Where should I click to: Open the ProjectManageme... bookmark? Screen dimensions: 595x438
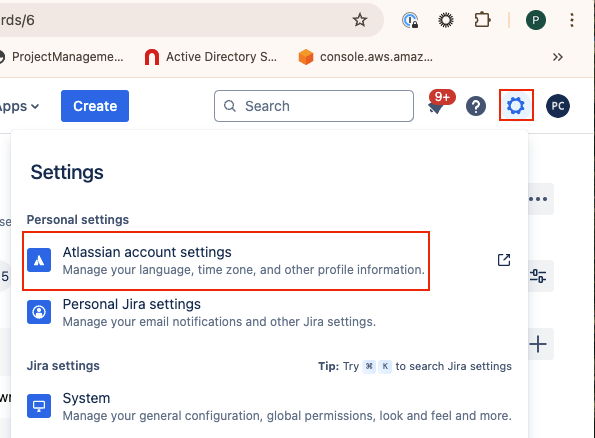tap(62, 57)
